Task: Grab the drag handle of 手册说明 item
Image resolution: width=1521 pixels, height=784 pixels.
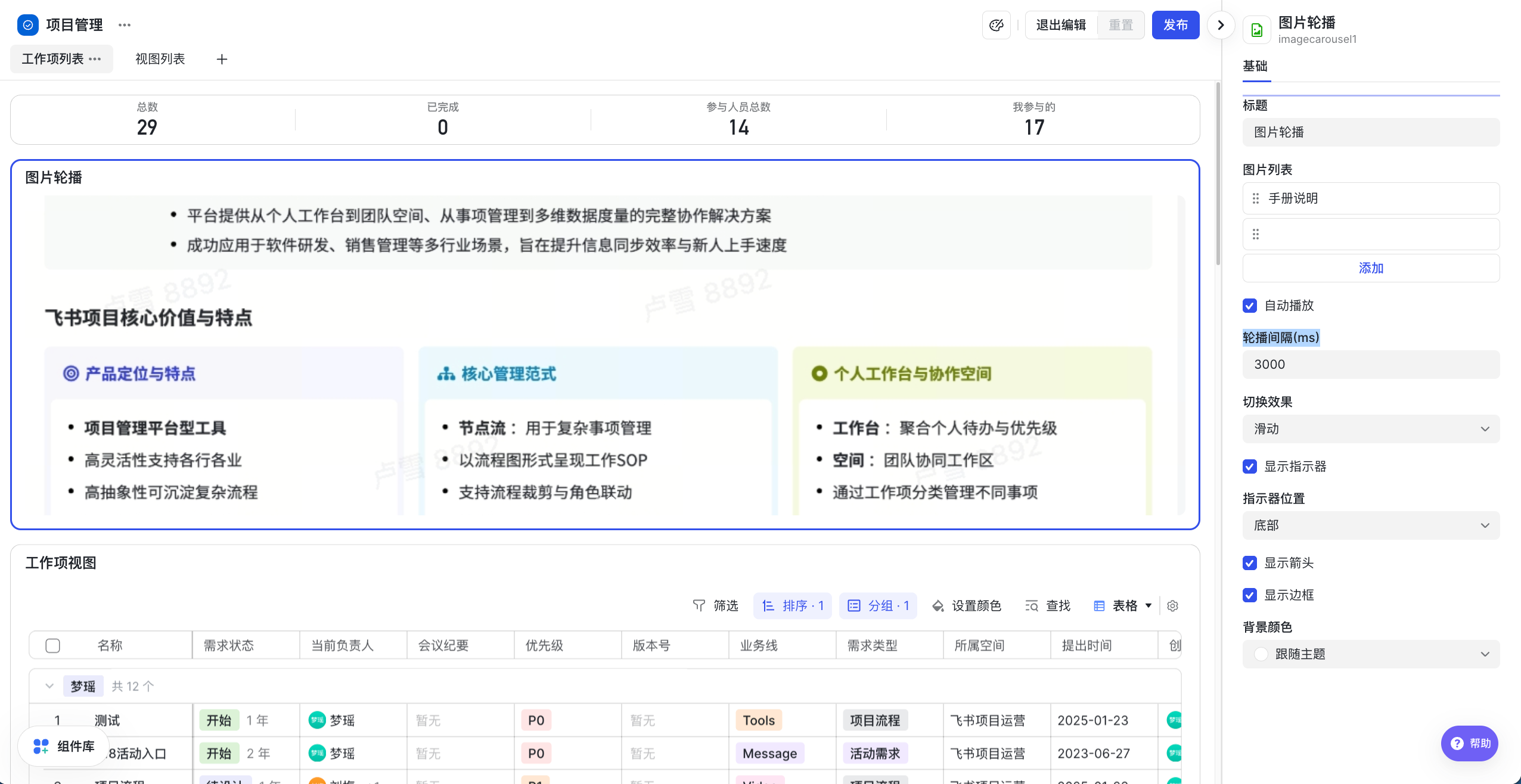Action: (x=1256, y=198)
